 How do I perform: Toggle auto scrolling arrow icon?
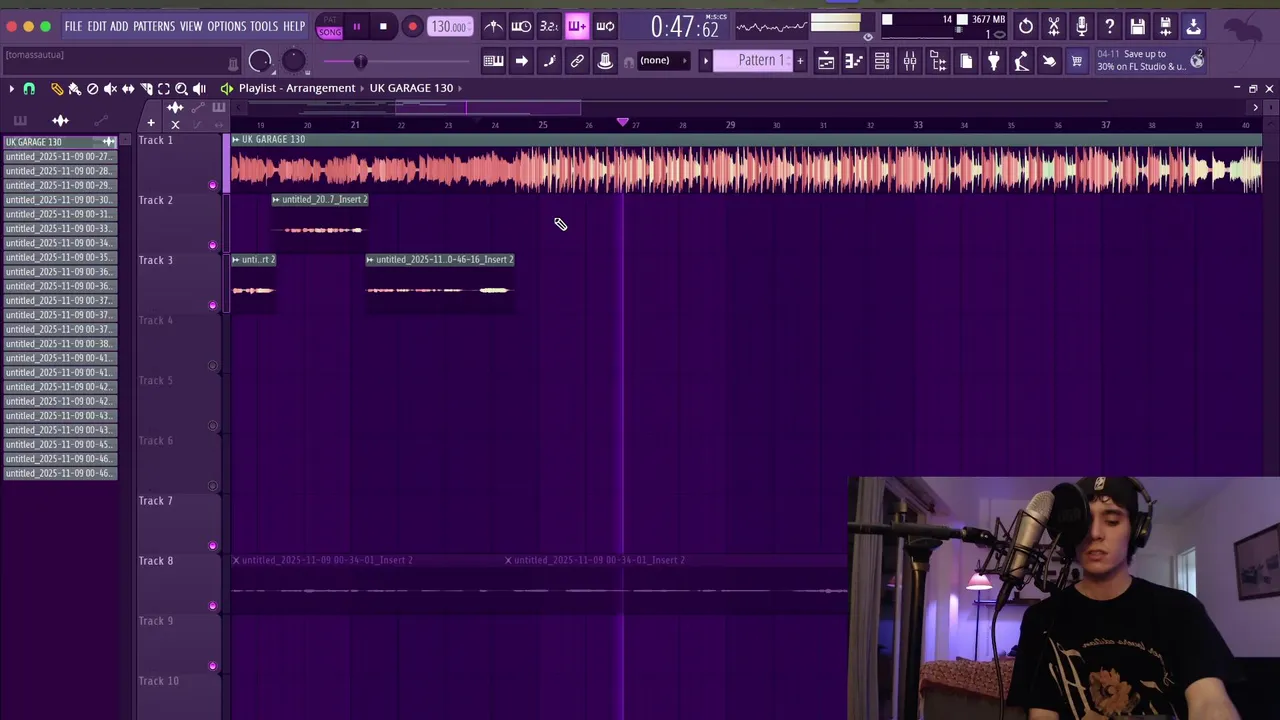point(521,62)
